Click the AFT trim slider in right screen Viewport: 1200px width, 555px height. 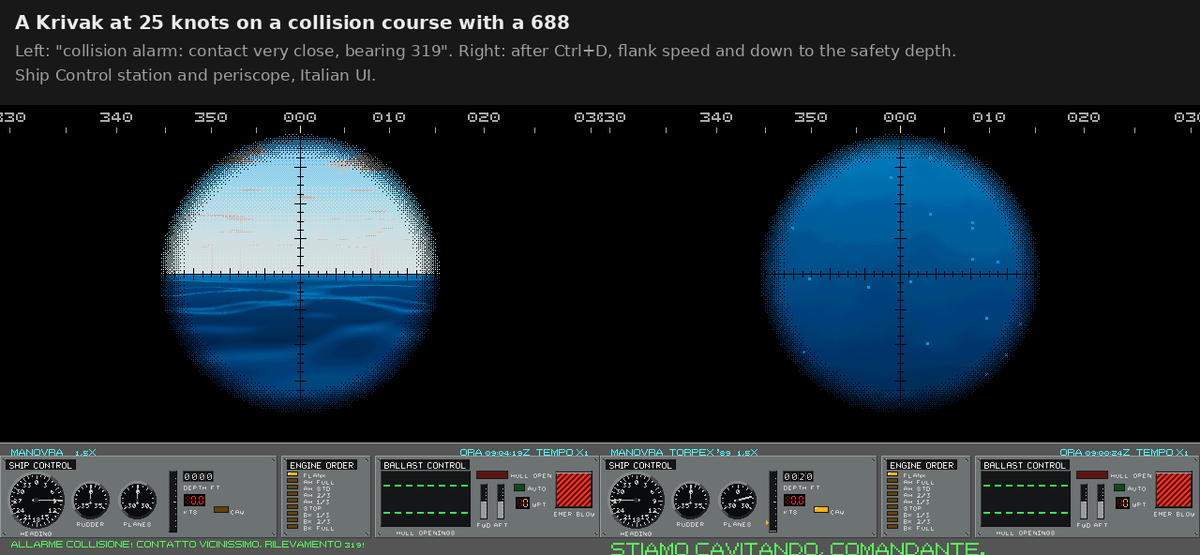tap(1101, 502)
